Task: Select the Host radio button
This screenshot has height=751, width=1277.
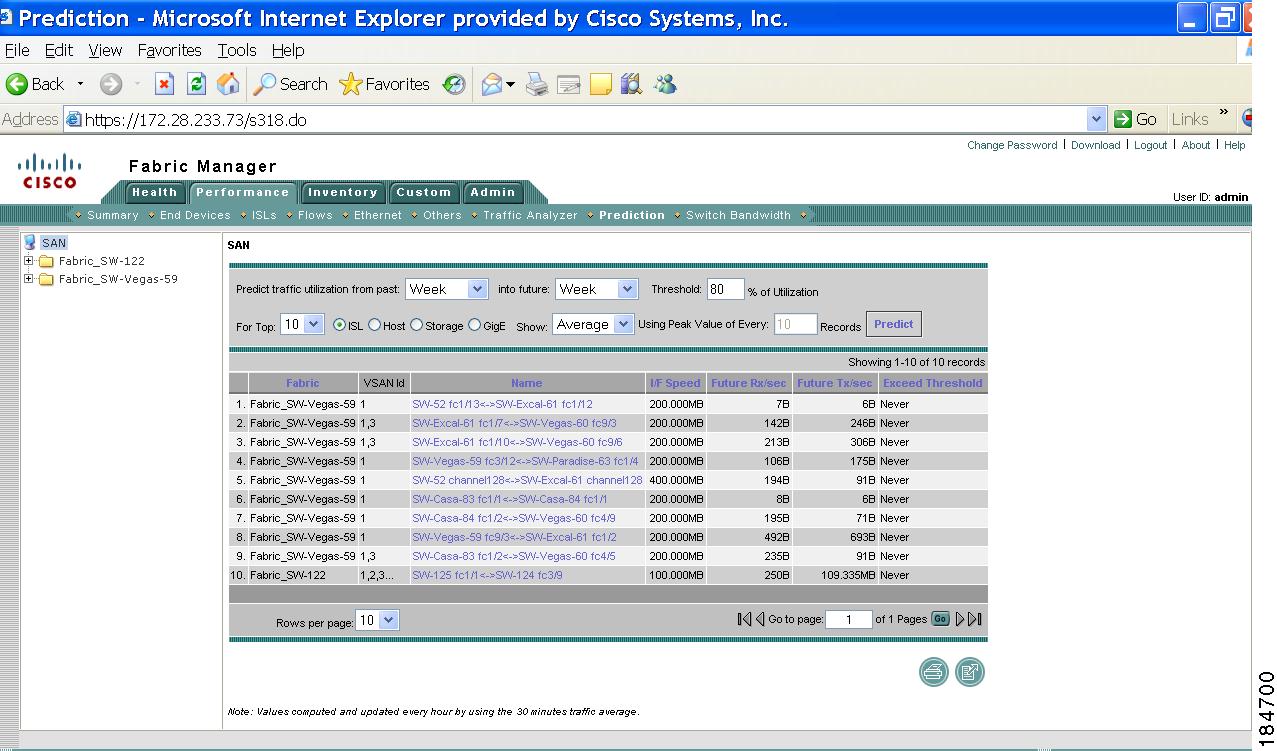Action: point(375,325)
